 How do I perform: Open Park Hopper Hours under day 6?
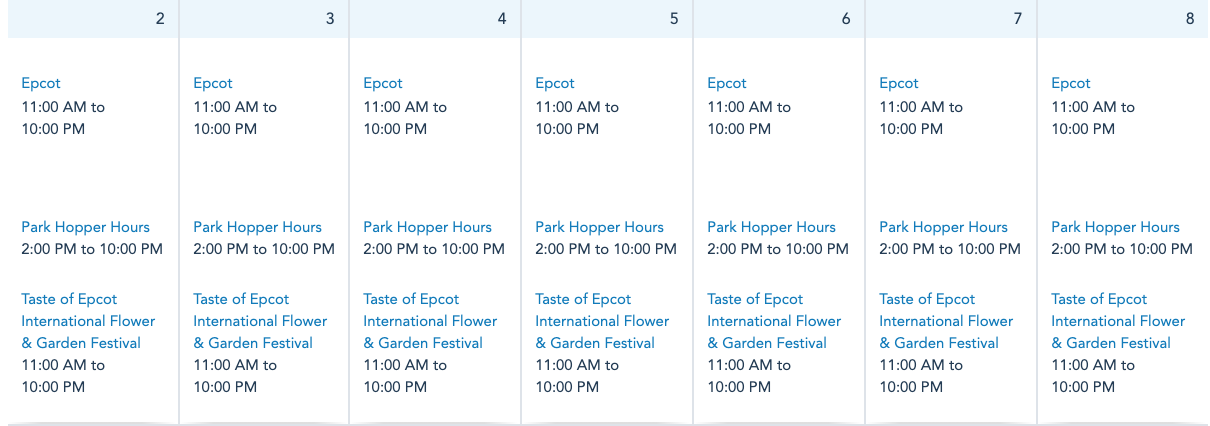pyautogui.click(x=772, y=227)
